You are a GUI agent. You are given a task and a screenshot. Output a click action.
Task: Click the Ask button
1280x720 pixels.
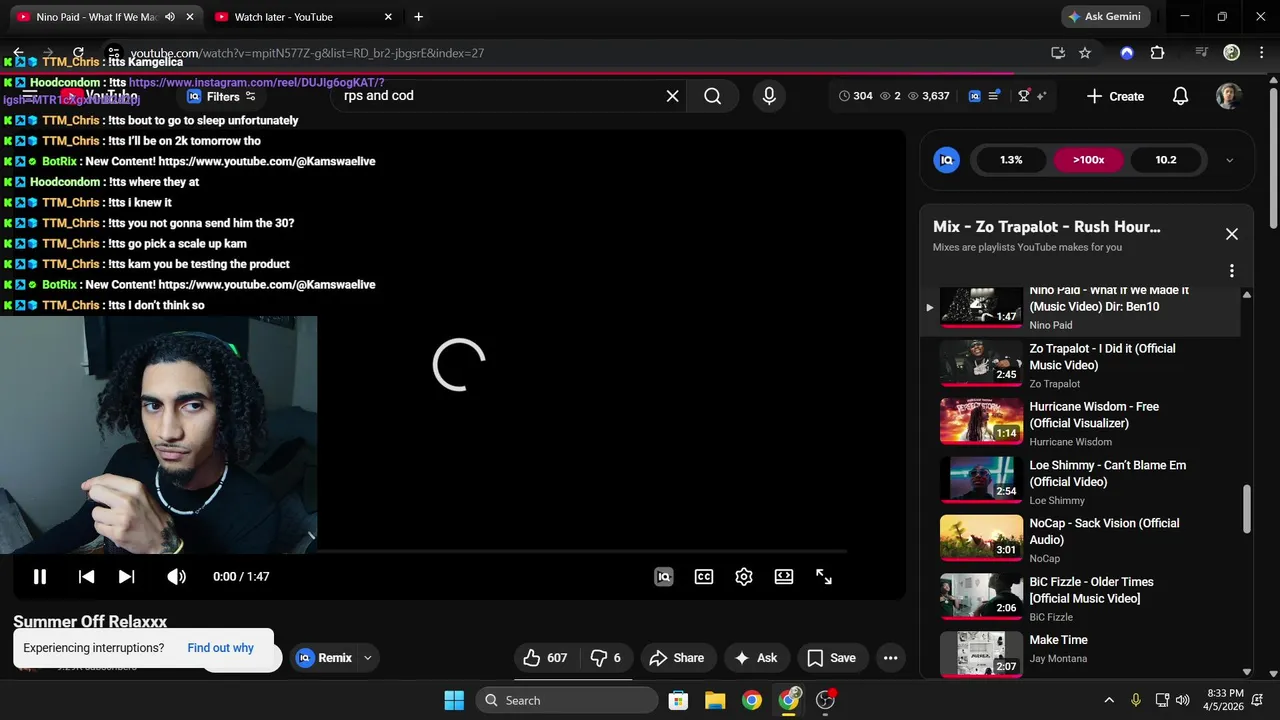[755, 658]
